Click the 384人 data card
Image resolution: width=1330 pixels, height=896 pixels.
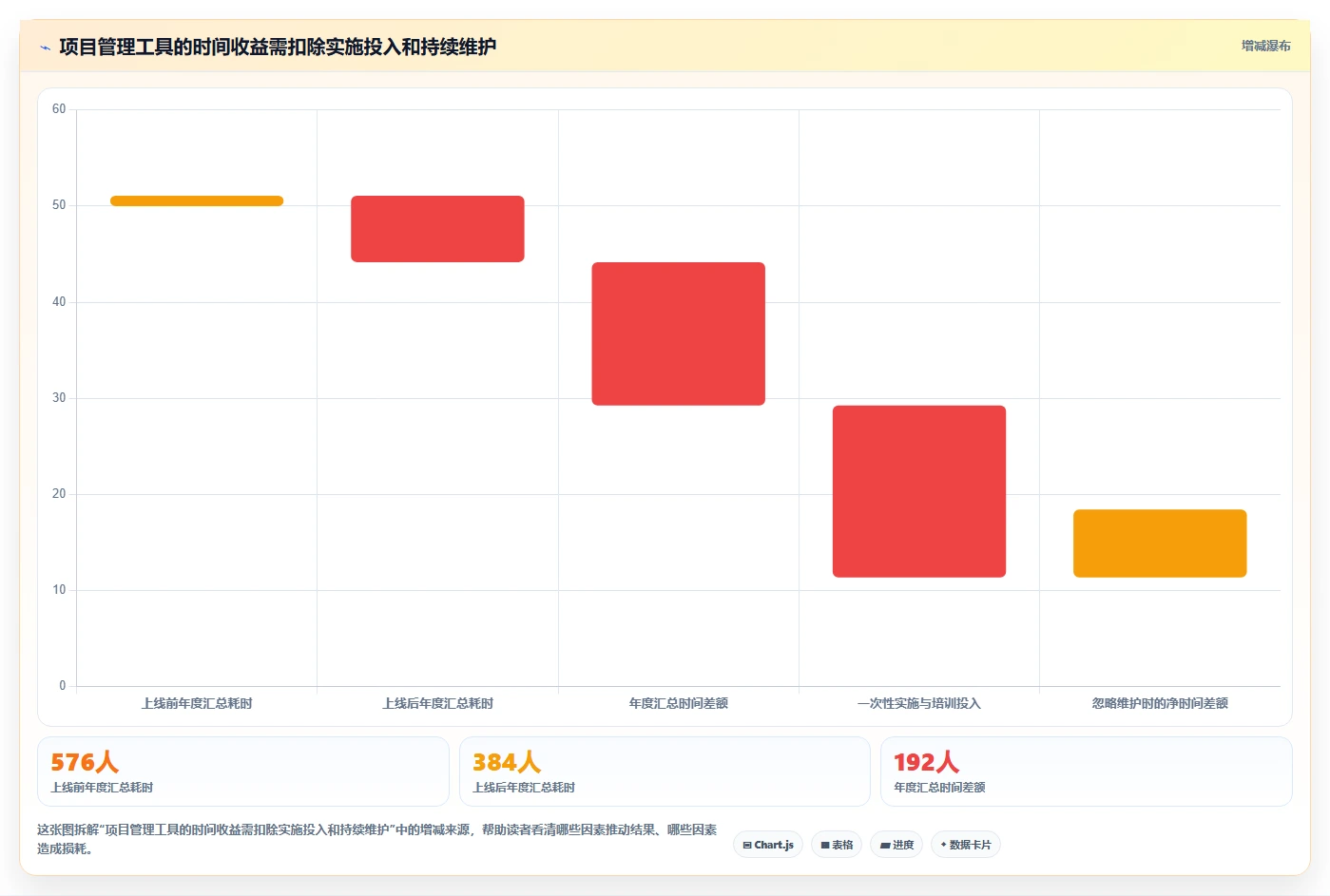tap(665, 772)
